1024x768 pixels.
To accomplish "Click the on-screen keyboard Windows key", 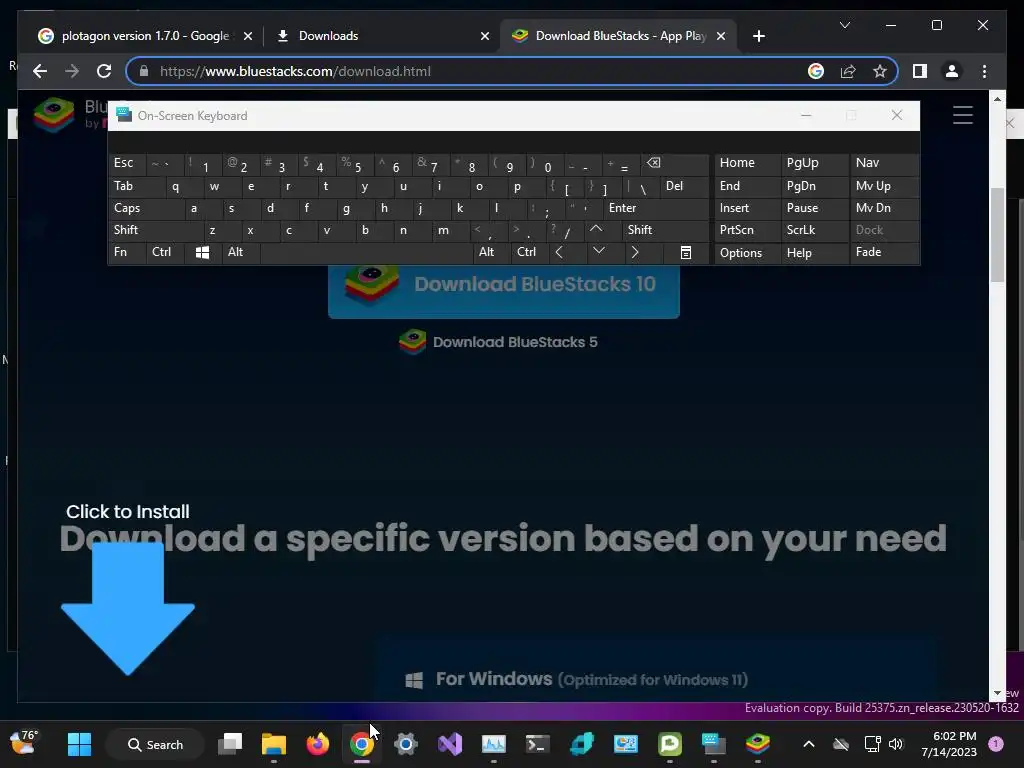I will pyautogui.click(x=202, y=252).
